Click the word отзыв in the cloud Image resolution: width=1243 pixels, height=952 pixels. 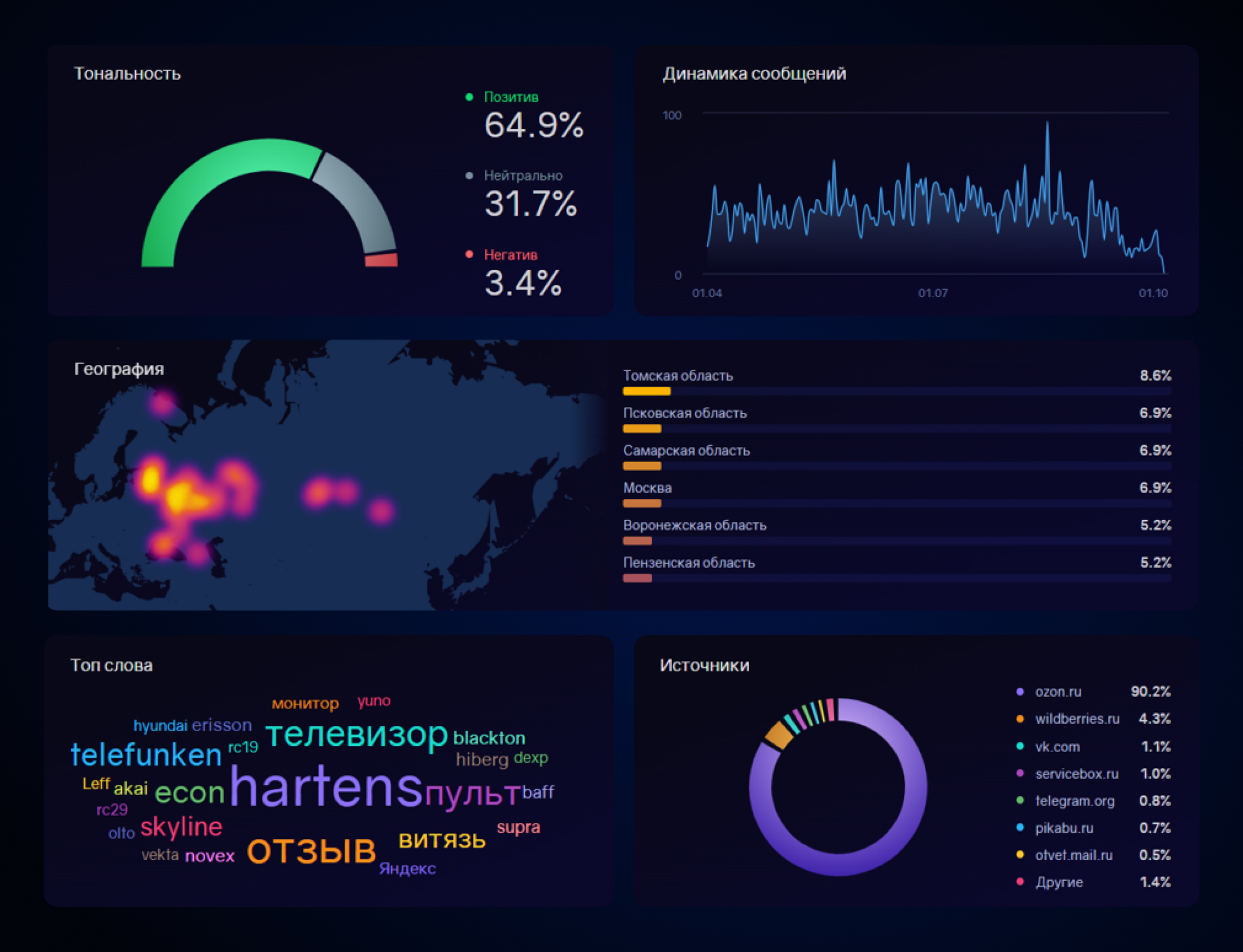click(312, 850)
